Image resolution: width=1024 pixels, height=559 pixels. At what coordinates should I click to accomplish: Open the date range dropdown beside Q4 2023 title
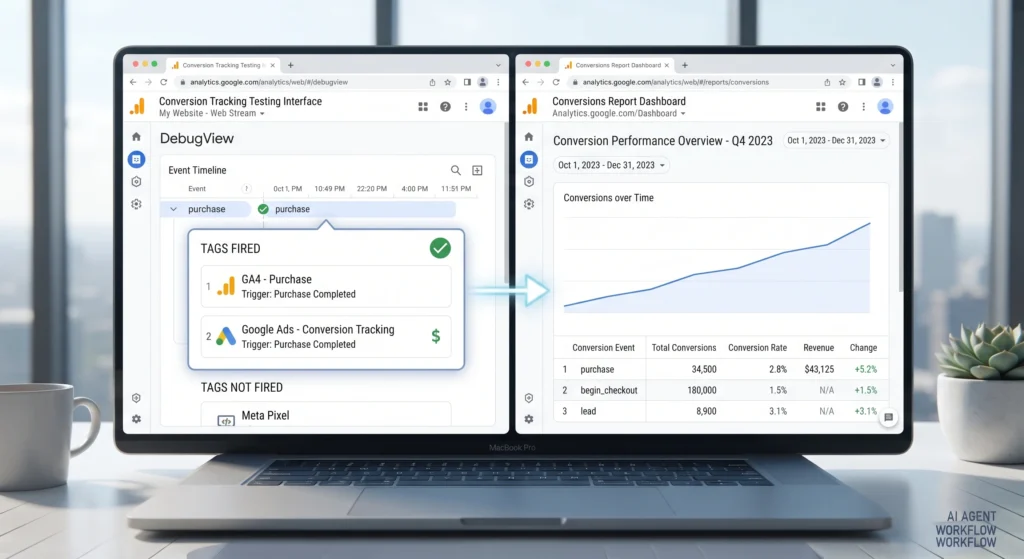click(x=836, y=140)
